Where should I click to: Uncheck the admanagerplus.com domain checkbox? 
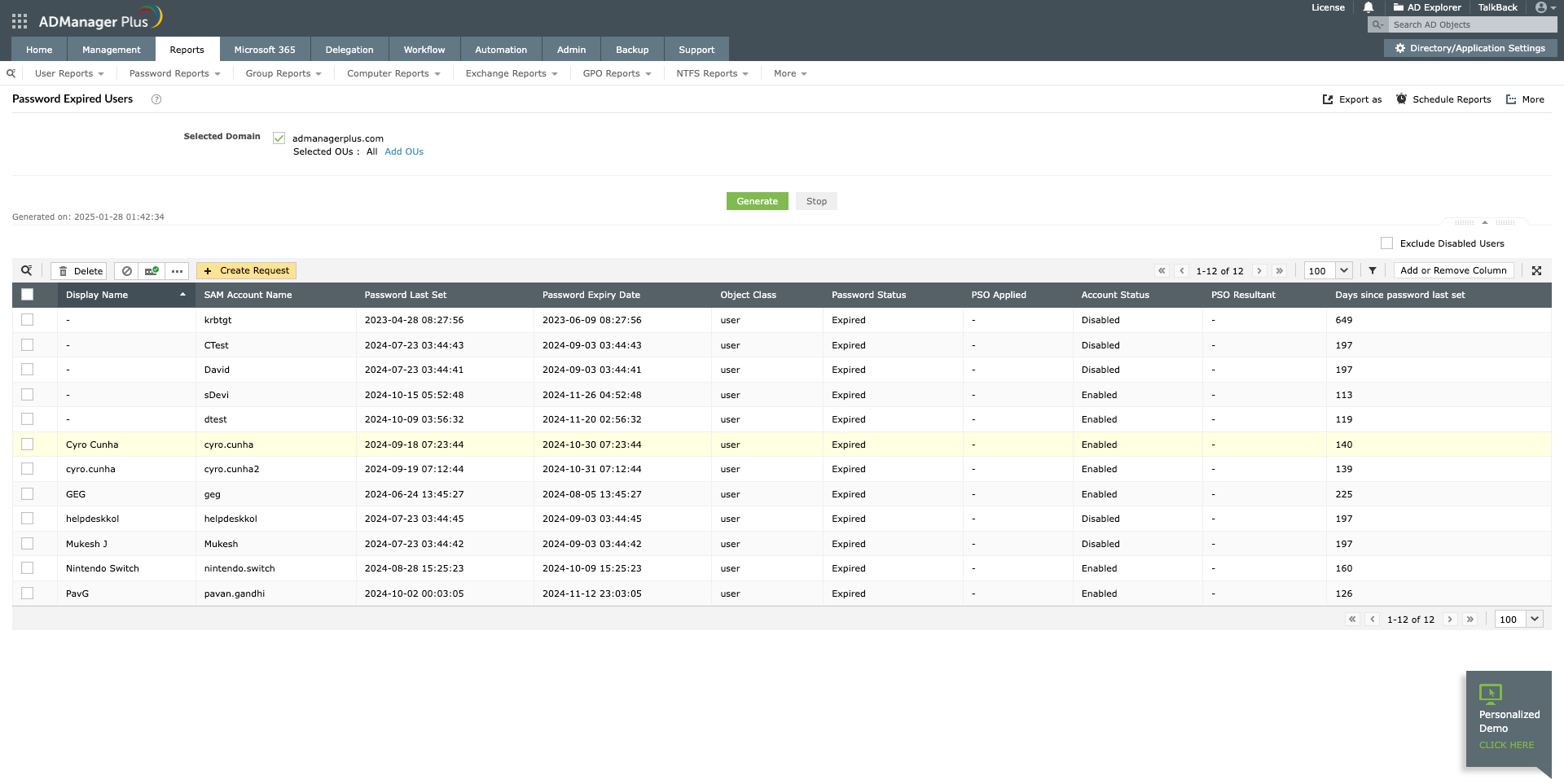tap(279, 138)
